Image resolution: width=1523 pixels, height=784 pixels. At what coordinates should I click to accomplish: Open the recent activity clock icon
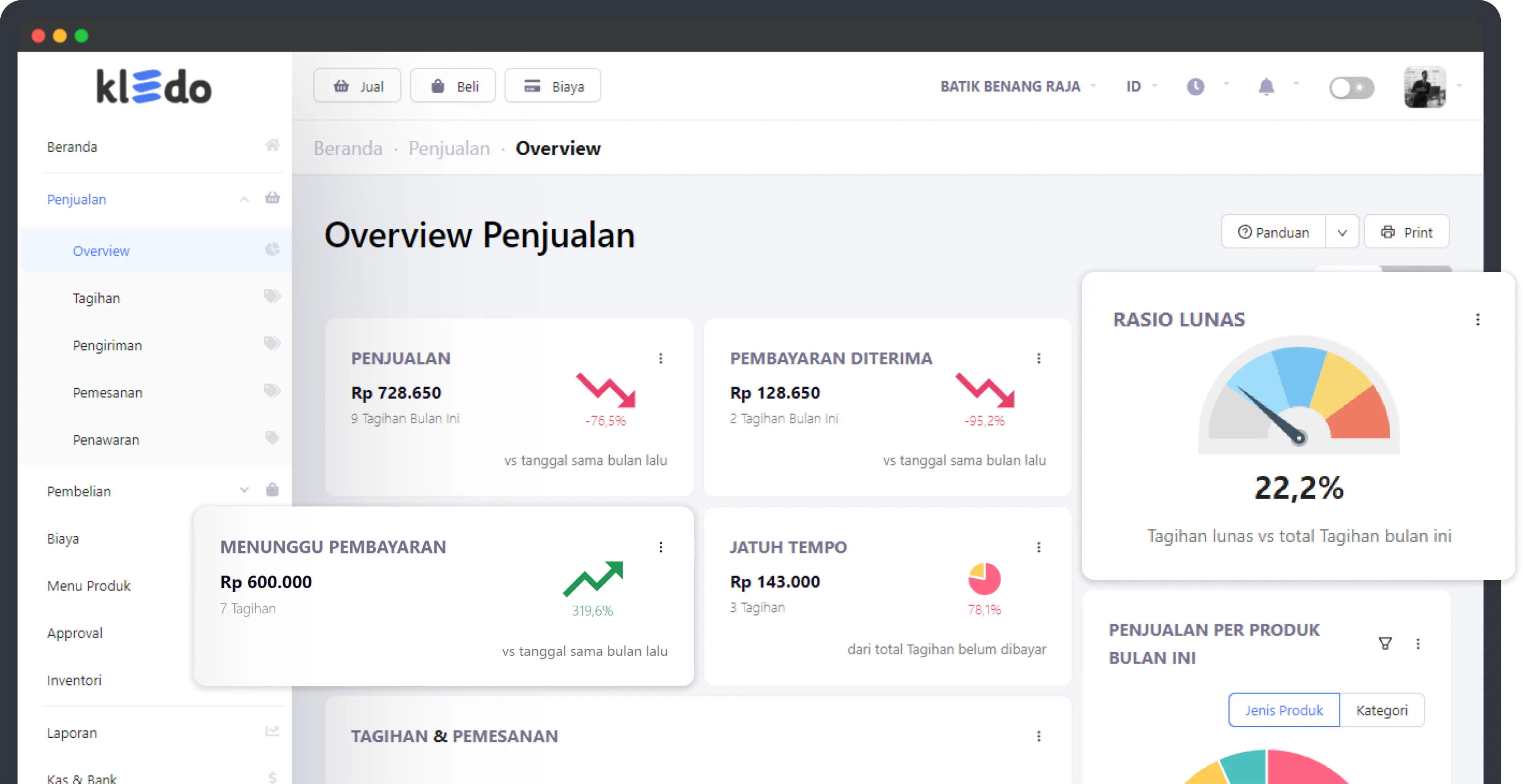coord(1195,87)
